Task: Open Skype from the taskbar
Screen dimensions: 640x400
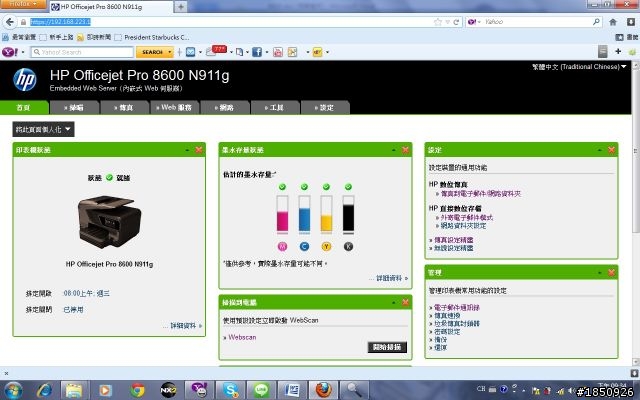Action: pos(230,390)
